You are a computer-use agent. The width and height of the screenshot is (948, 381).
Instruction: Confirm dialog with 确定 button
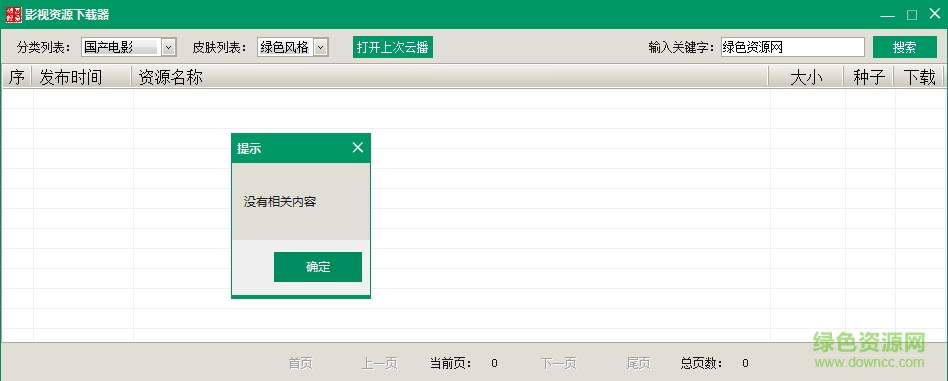pyautogui.click(x=318, y=267)
